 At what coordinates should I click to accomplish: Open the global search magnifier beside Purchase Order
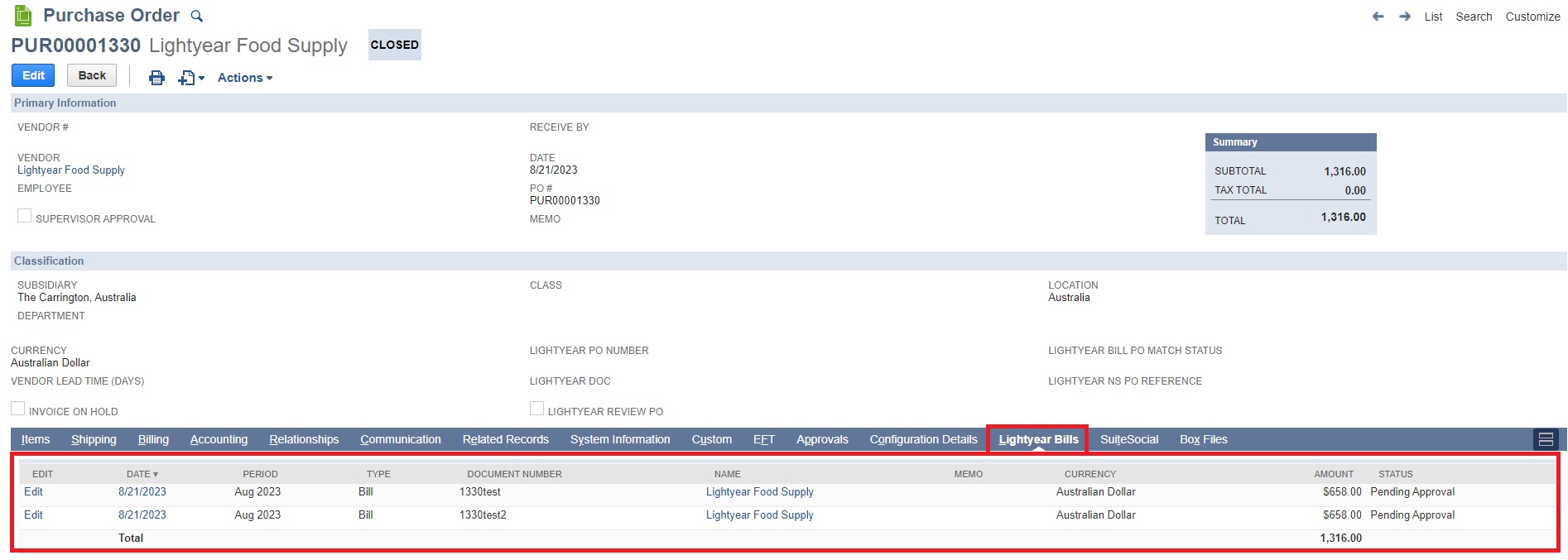click(197, 16)
